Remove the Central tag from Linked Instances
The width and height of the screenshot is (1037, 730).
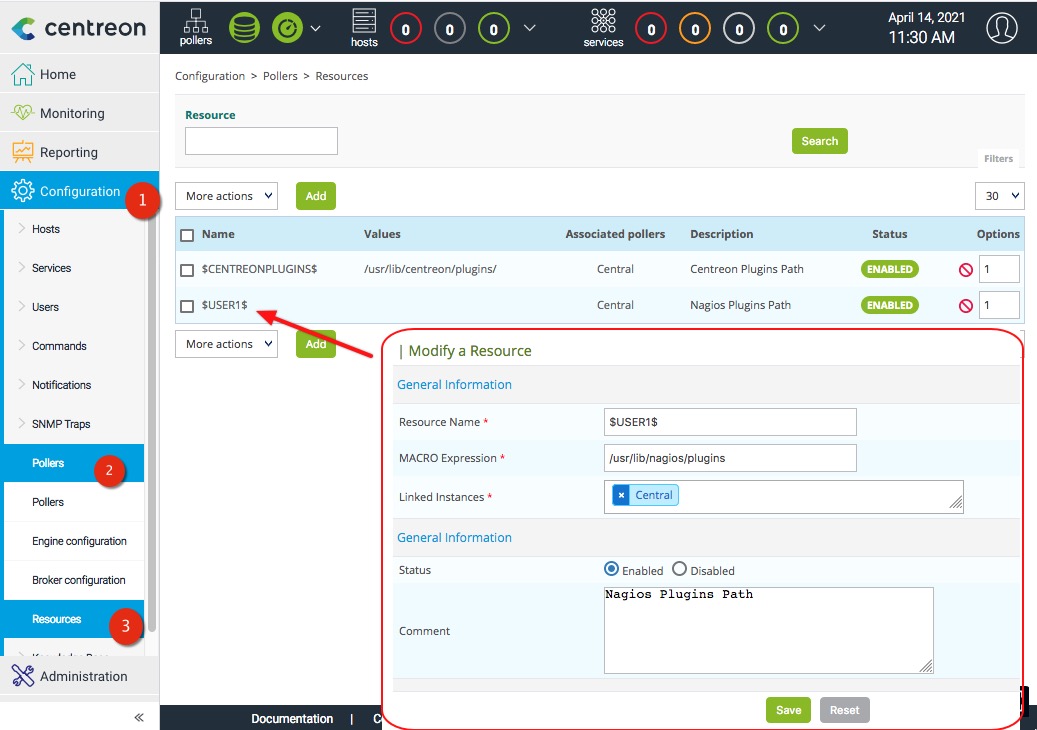point(621,495)
